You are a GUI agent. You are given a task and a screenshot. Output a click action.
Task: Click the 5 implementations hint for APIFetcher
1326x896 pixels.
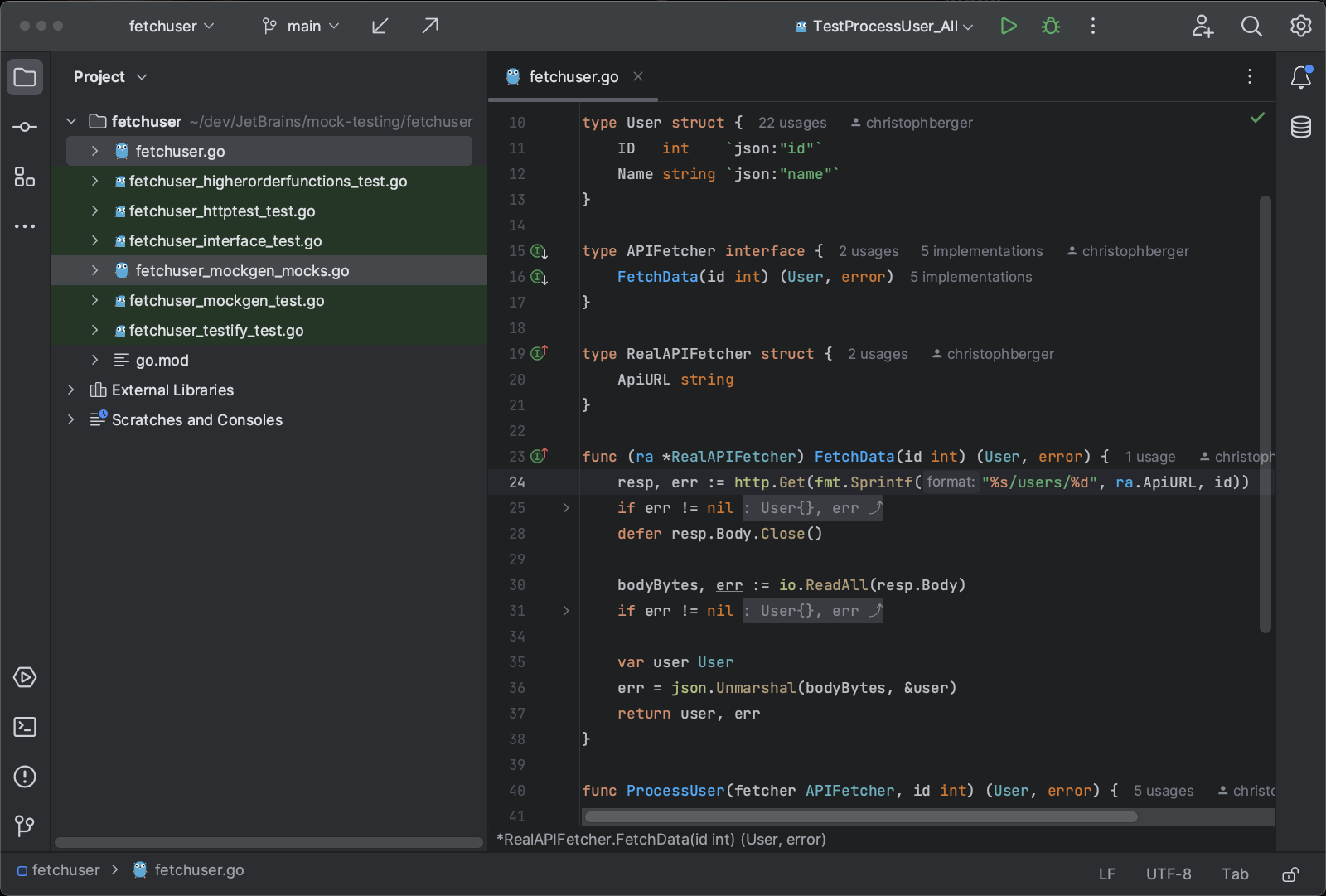coord(981,251)
